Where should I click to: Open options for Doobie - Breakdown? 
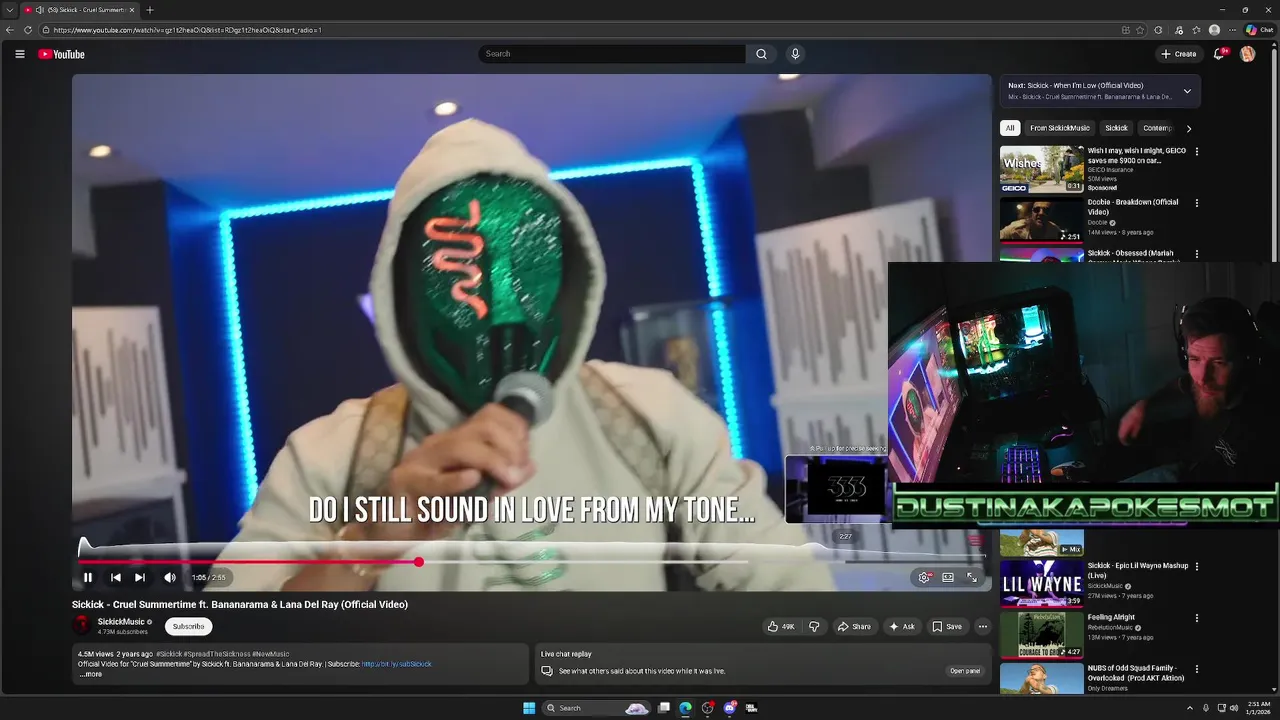pos(1197,203)
